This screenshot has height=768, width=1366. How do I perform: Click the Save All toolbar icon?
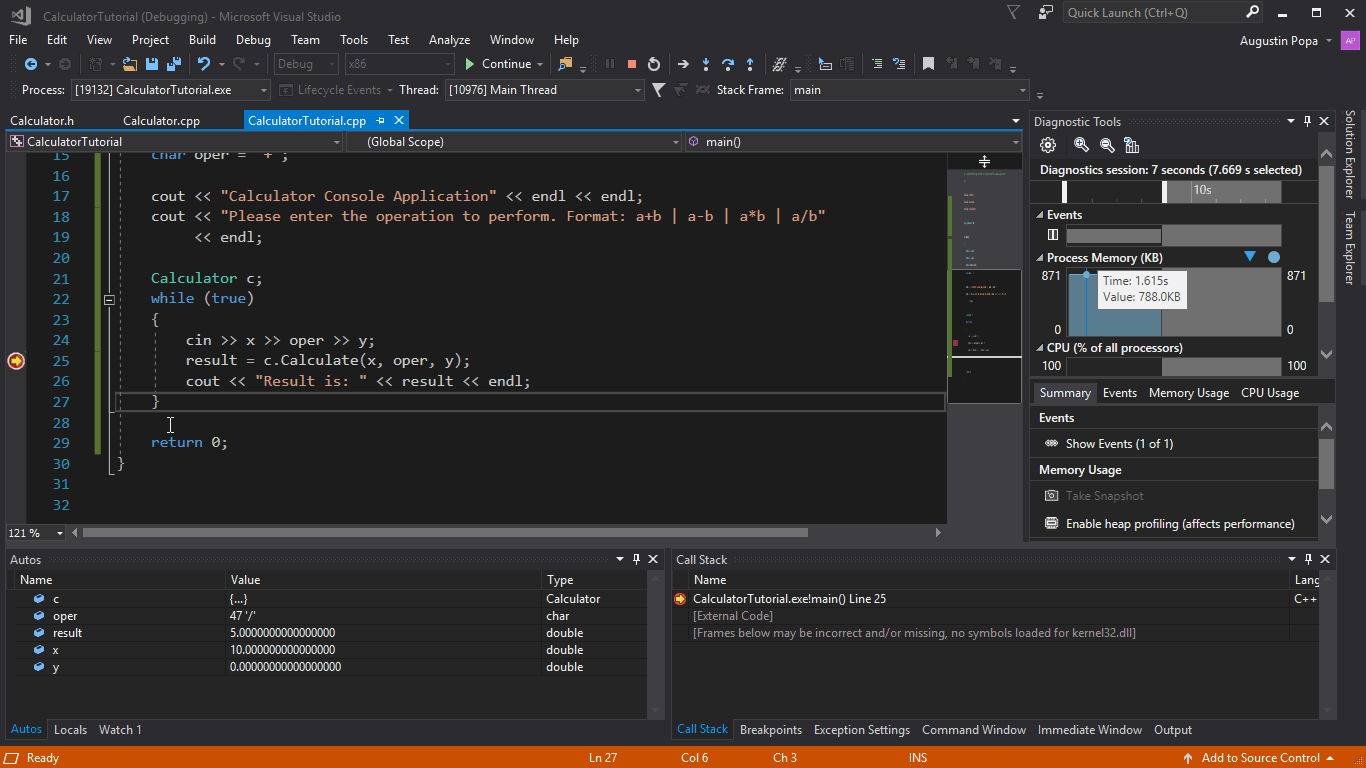pyautogui.click(x=173, y=64)
